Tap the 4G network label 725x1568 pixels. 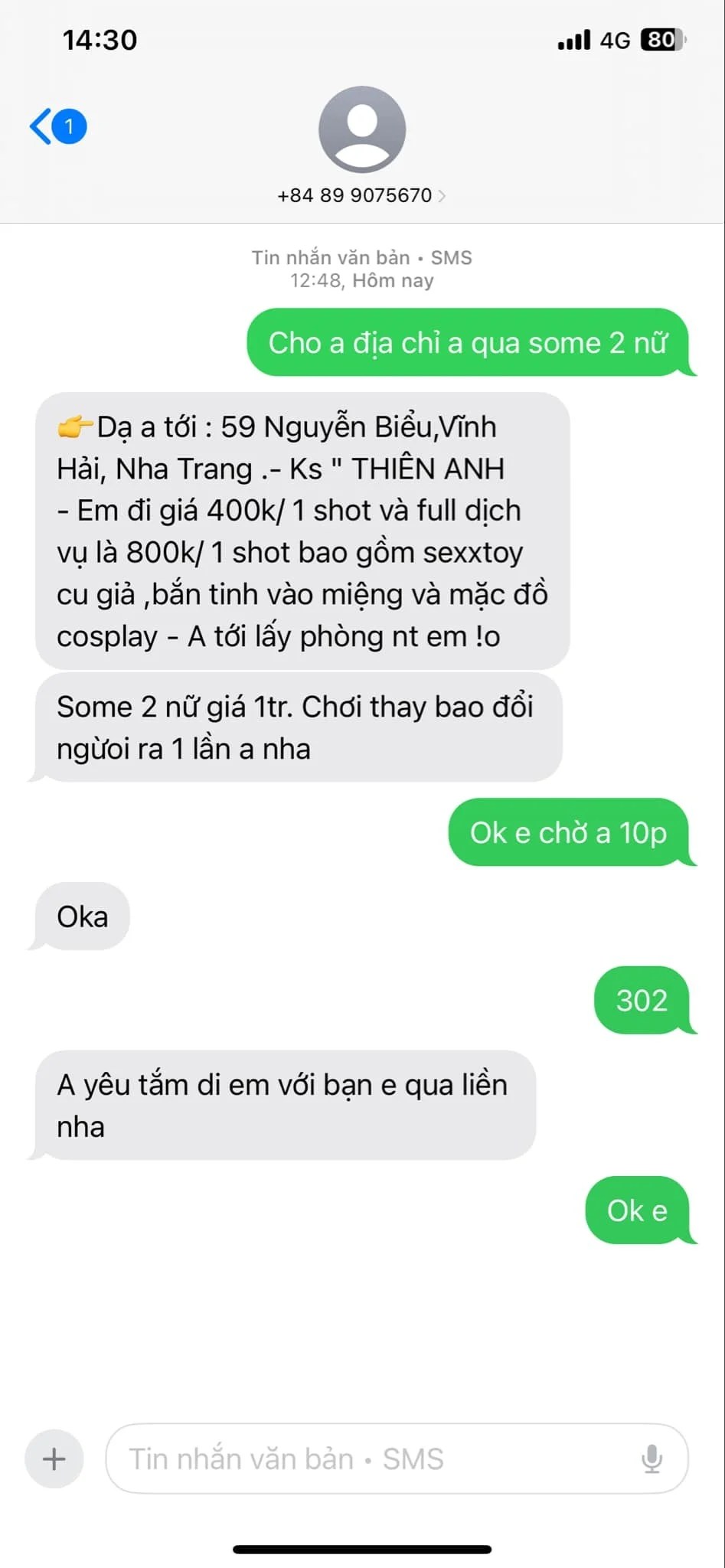click(615, 41)
